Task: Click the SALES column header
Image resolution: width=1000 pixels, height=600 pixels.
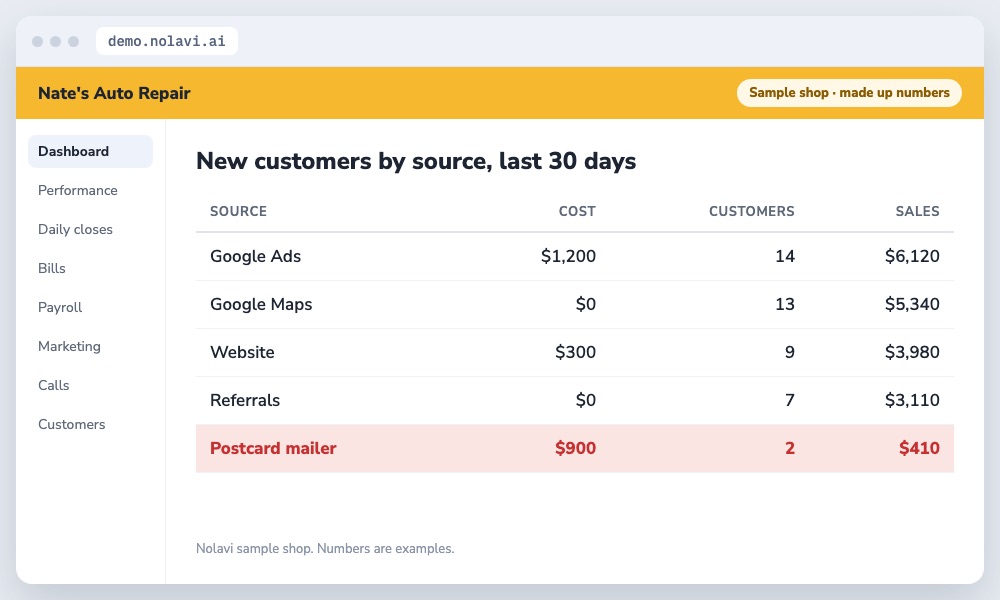Action: [x=917, y=211]
